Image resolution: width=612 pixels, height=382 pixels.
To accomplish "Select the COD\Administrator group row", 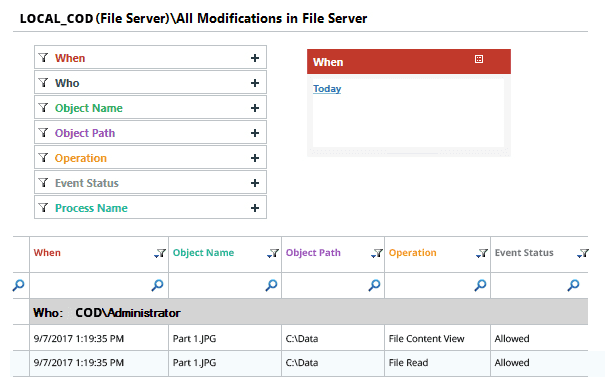I will [x=308, y=313].
